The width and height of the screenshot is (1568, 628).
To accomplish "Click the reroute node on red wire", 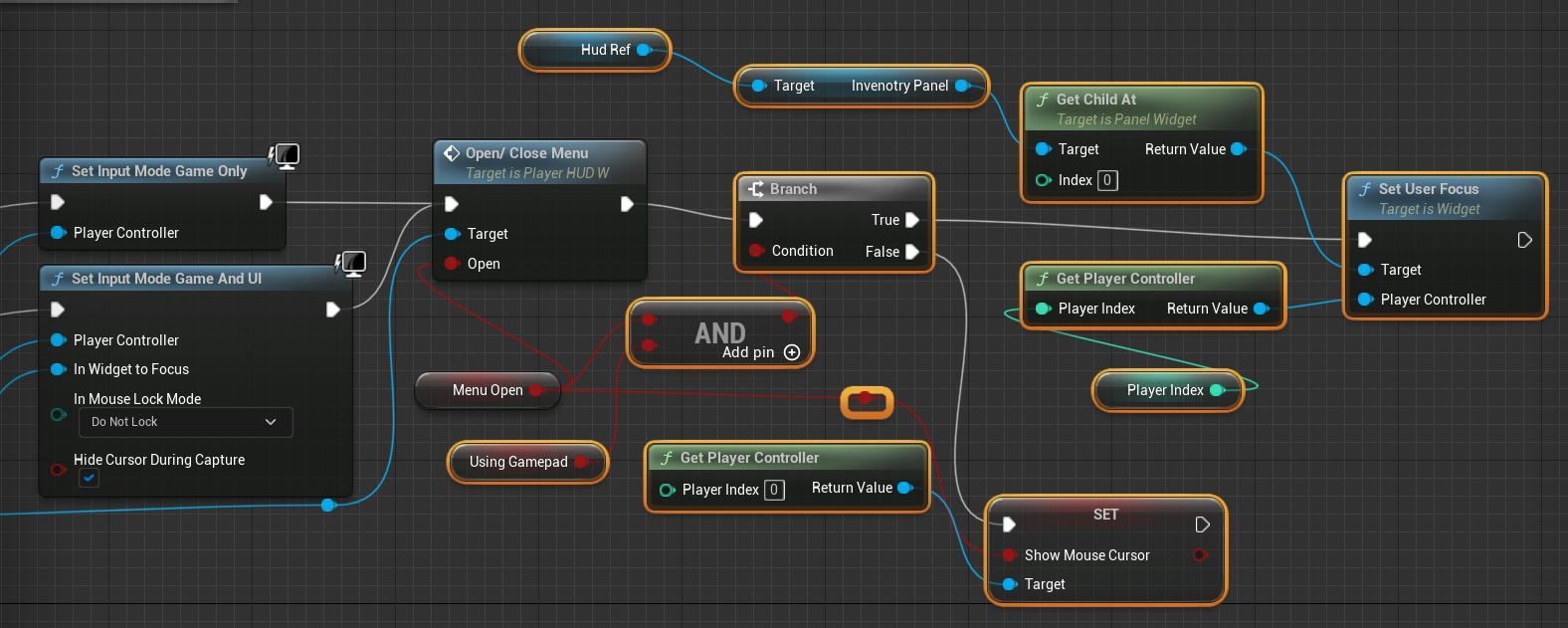I will tap(866, 401).
